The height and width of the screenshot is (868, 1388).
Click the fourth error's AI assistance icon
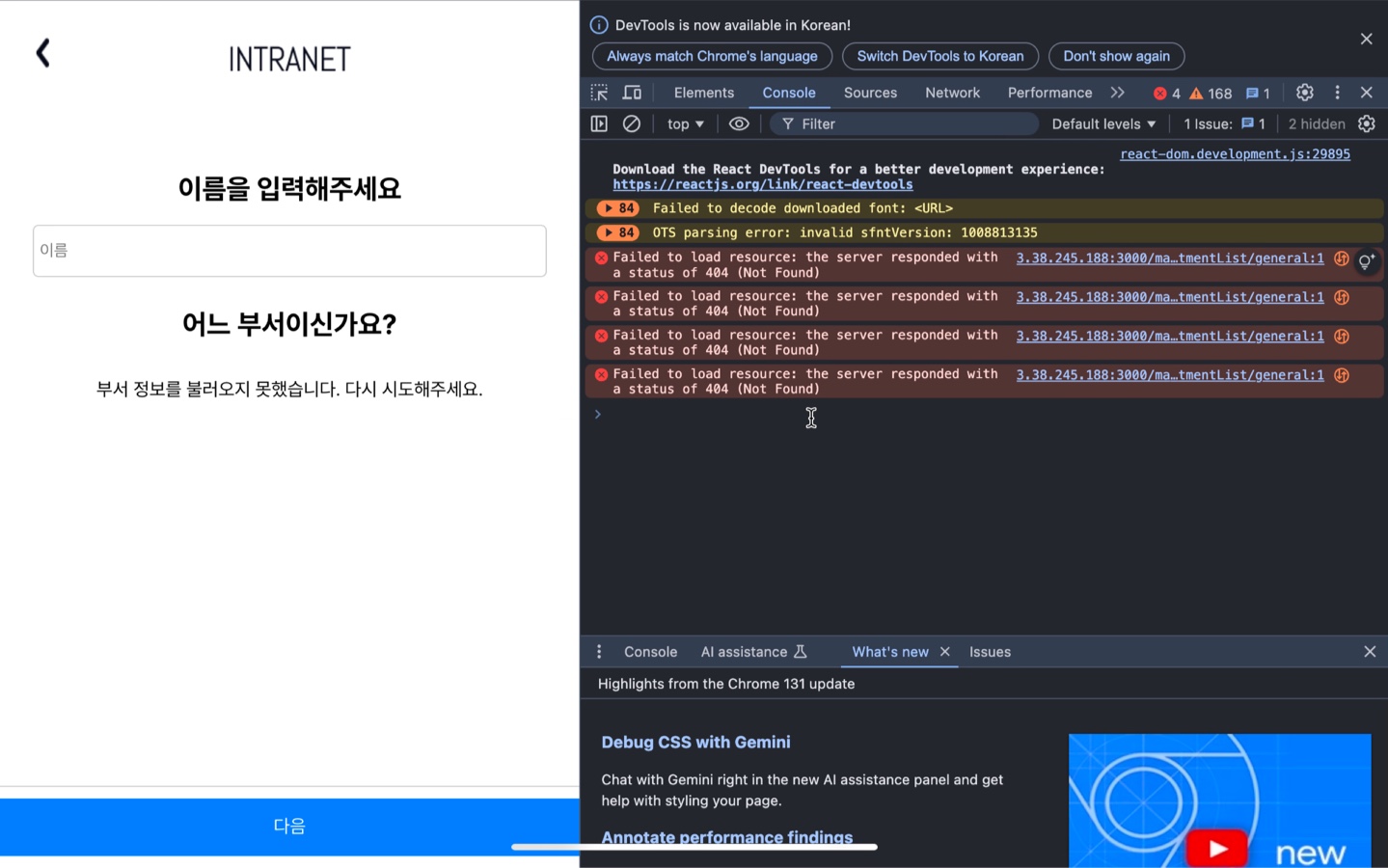point(1341,374)
